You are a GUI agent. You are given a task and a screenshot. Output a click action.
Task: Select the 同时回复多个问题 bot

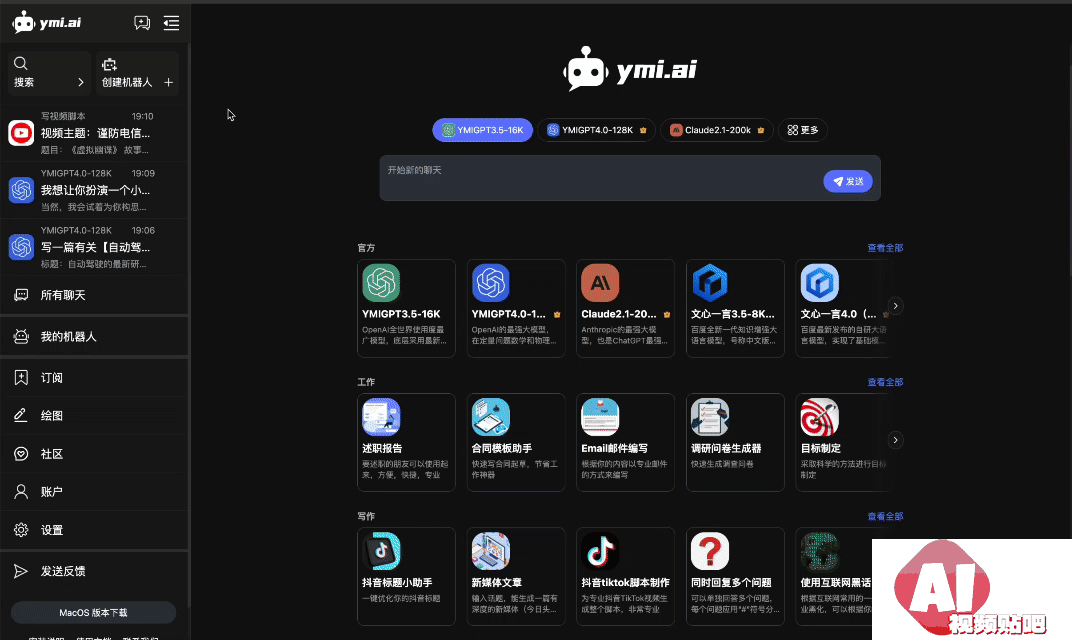click(x=735, y=576)
